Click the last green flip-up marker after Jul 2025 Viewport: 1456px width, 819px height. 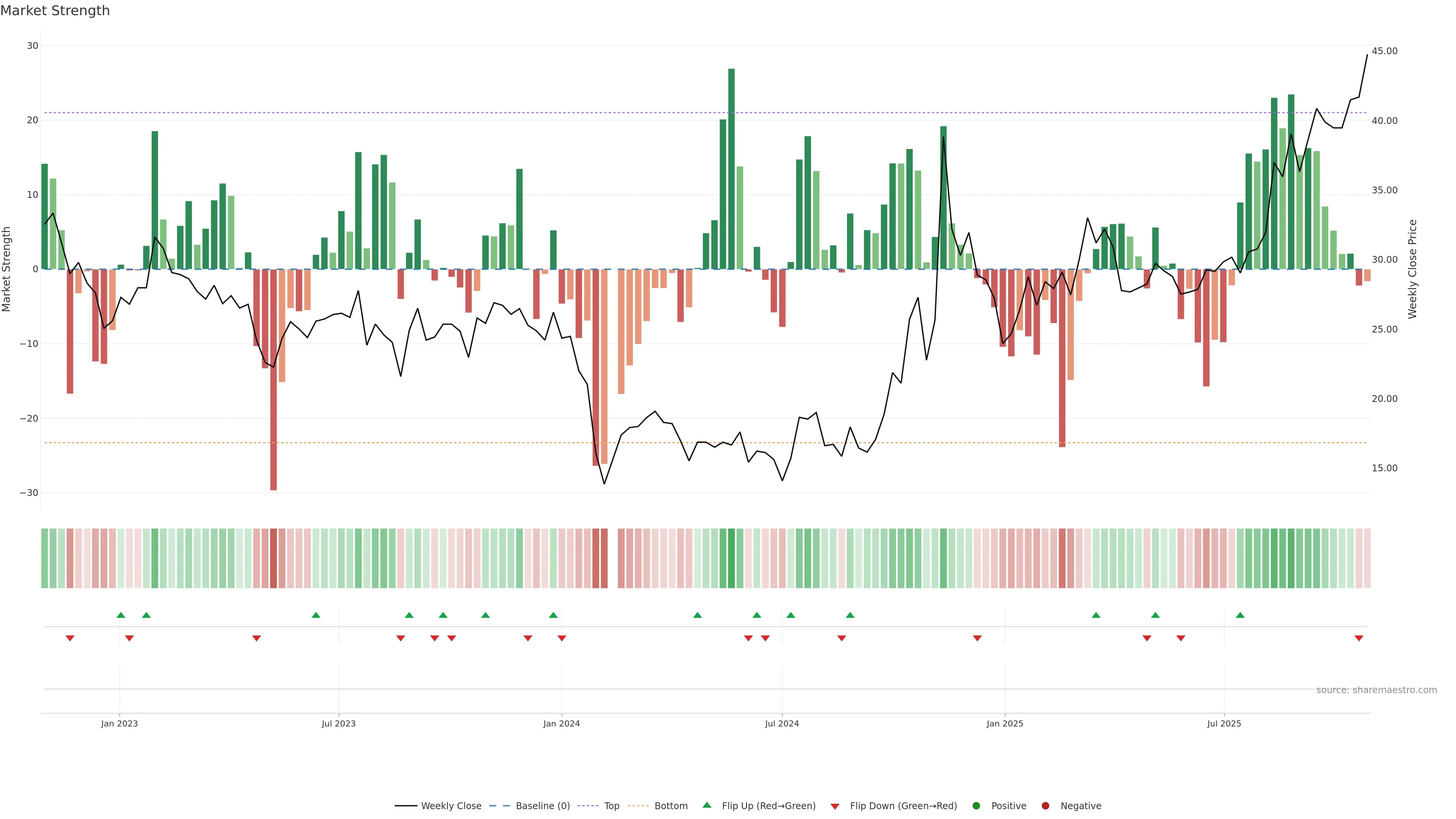point(1240,615)
